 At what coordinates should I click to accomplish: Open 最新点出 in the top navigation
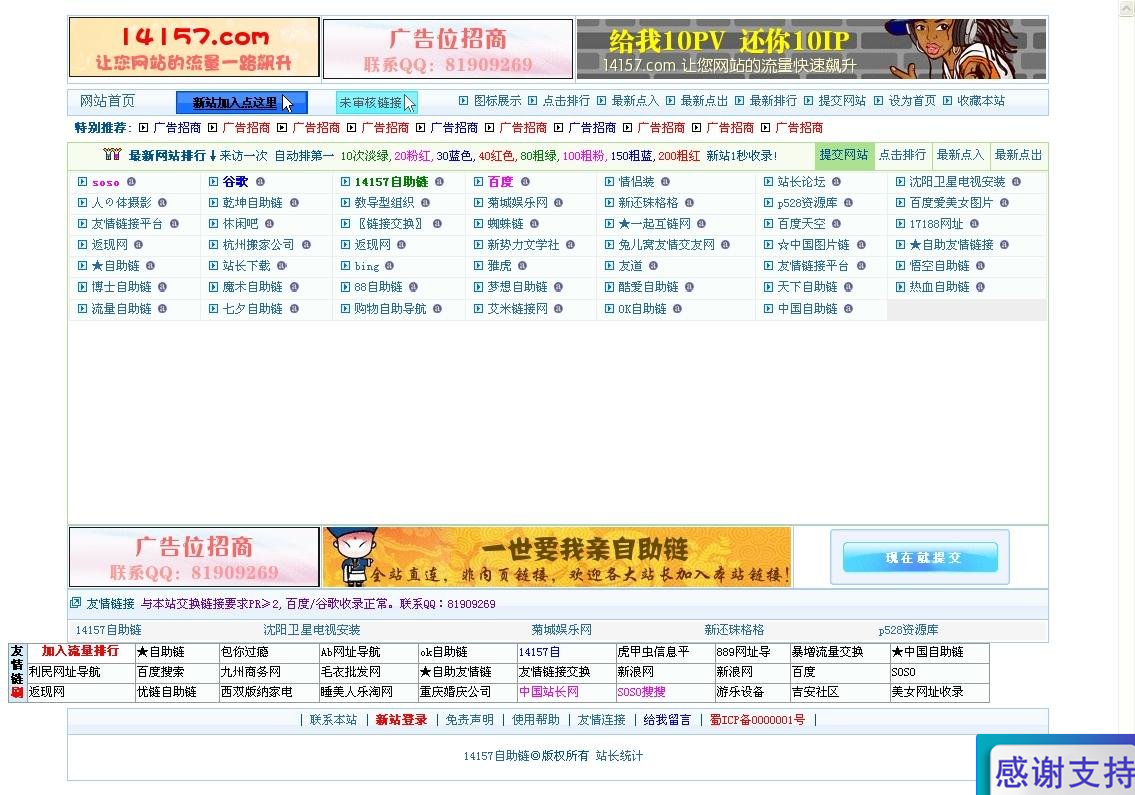coord(704,101)
